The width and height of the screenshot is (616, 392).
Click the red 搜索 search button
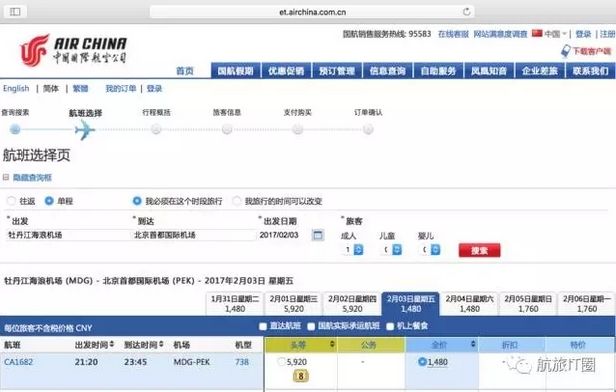pos(480,250)
